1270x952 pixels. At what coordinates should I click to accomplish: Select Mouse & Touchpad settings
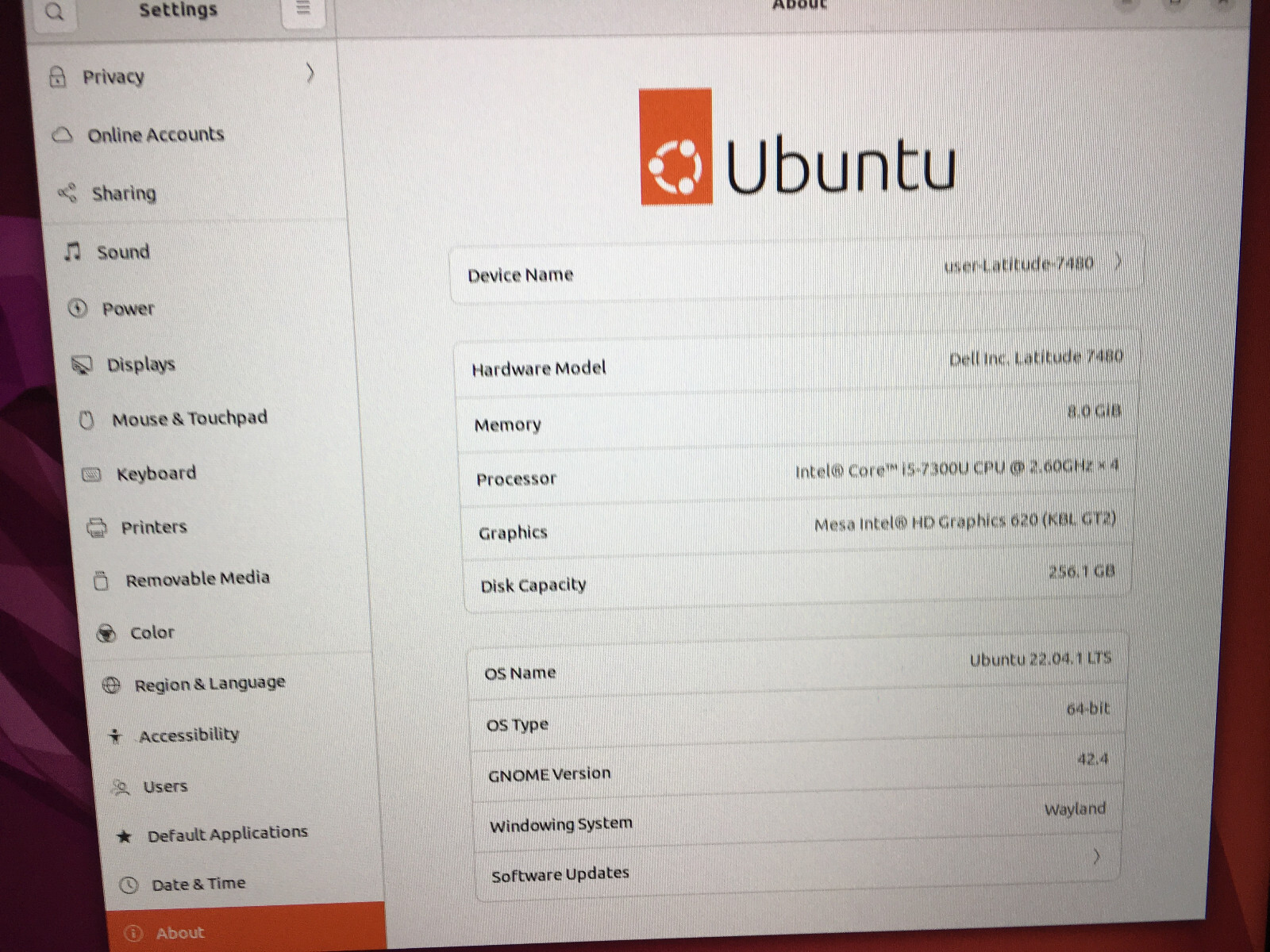[212, 419]
